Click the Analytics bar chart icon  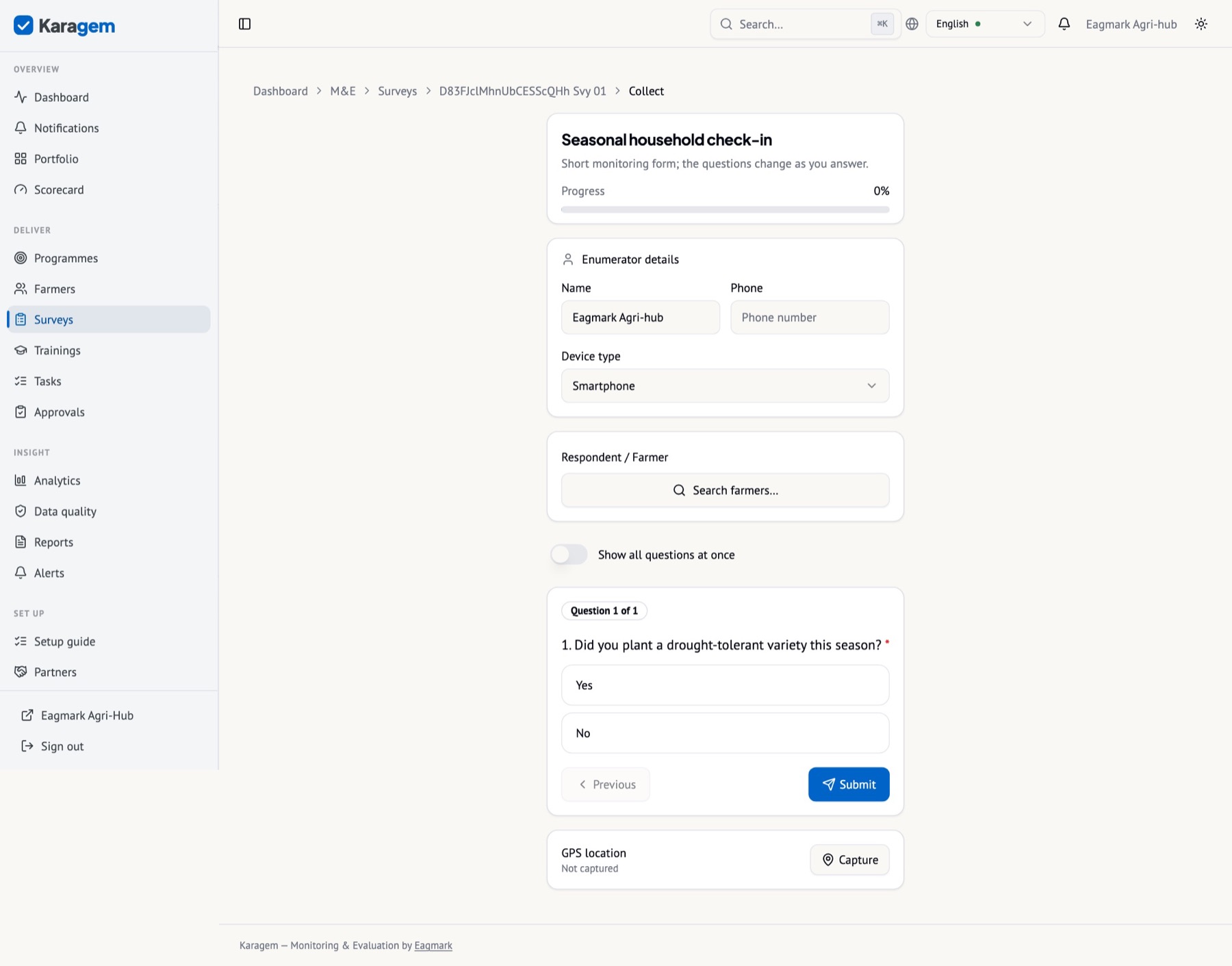pos(21,481)
